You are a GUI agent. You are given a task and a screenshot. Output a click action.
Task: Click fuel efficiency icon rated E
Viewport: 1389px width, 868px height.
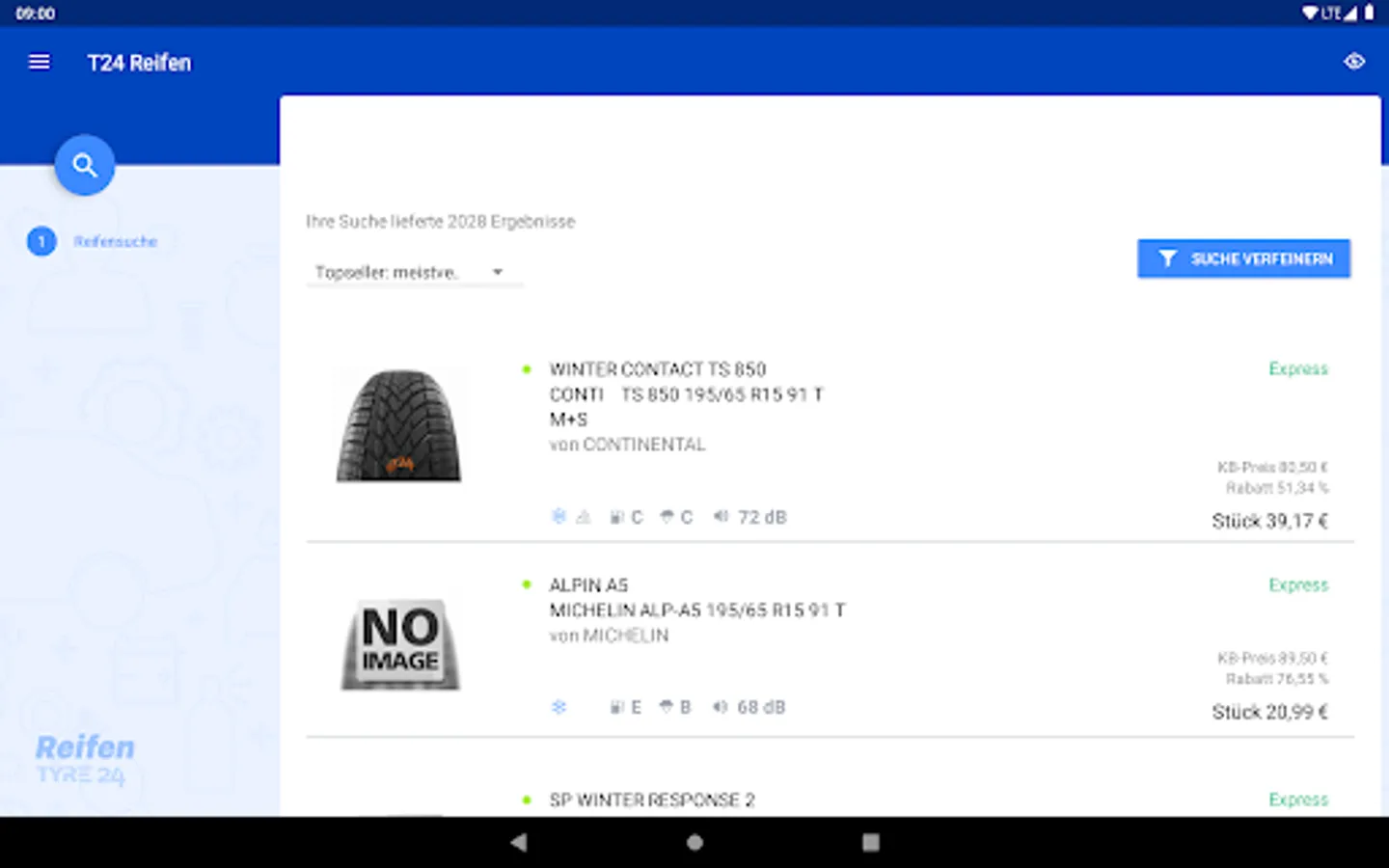click(615, 708)
